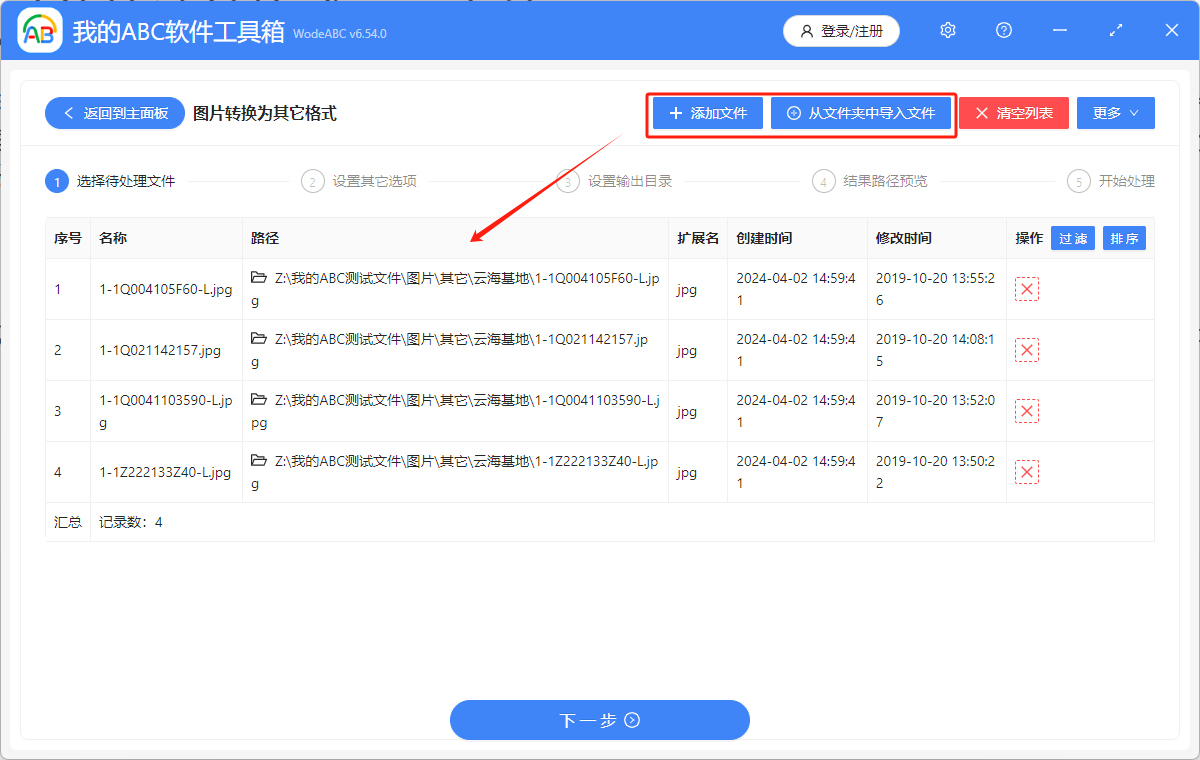Click the ABC toolbox logo icon
Screen dimensions: 1200x760
(39, 30)
